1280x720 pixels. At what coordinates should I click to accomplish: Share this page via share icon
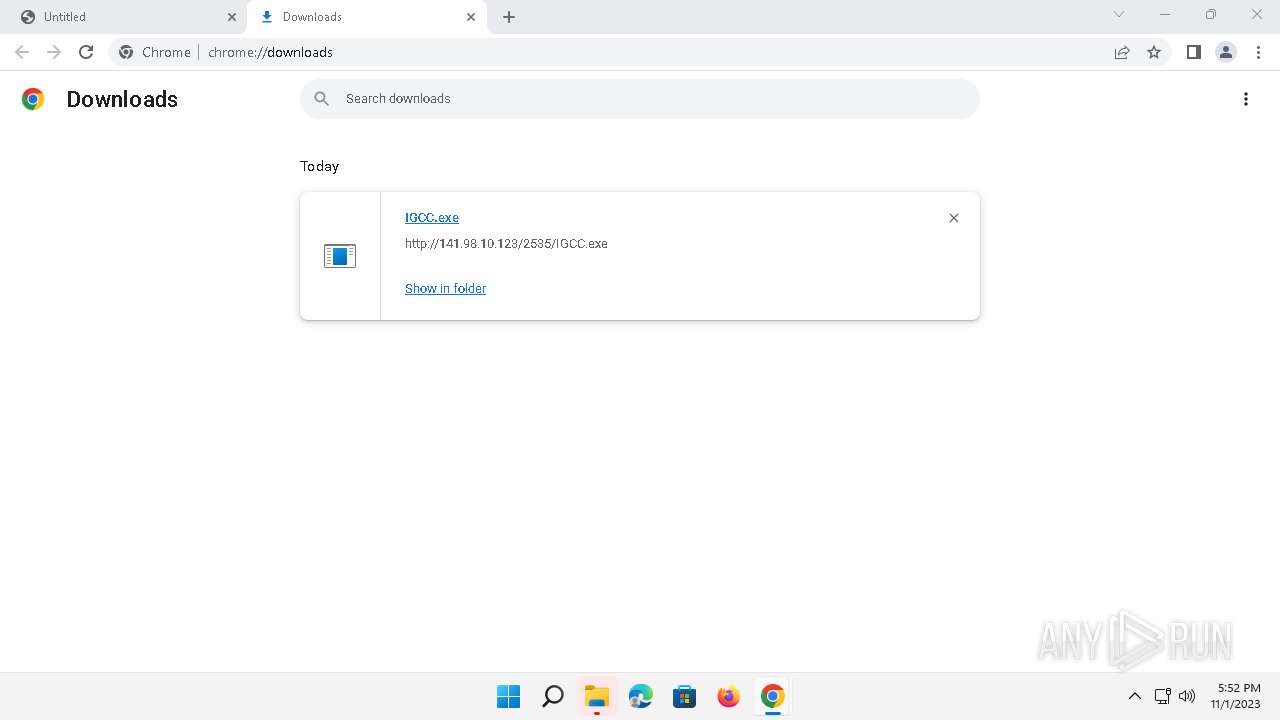coord(1122,52)
